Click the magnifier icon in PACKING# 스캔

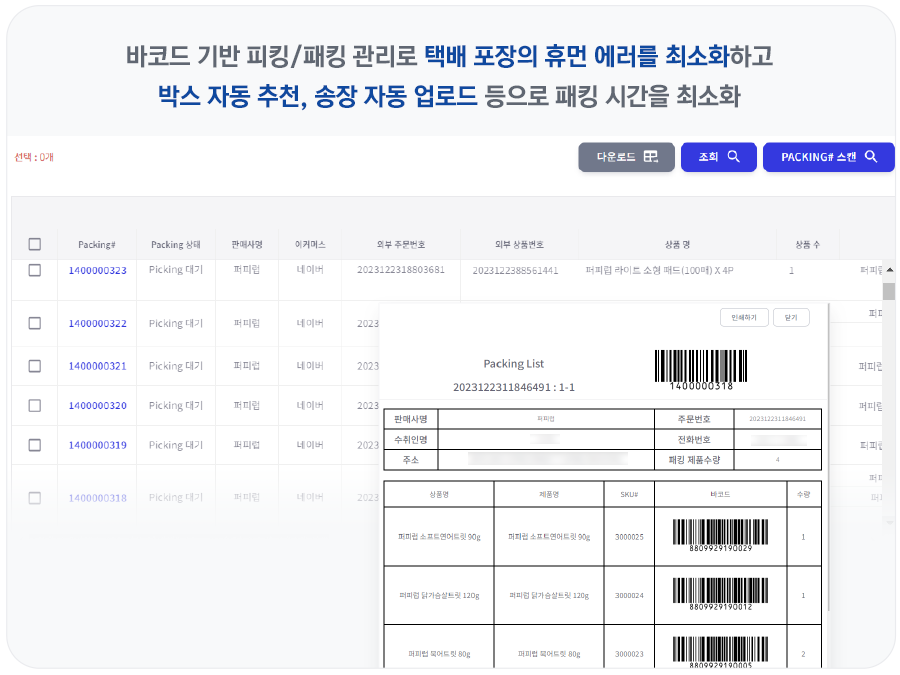point(871,157)
